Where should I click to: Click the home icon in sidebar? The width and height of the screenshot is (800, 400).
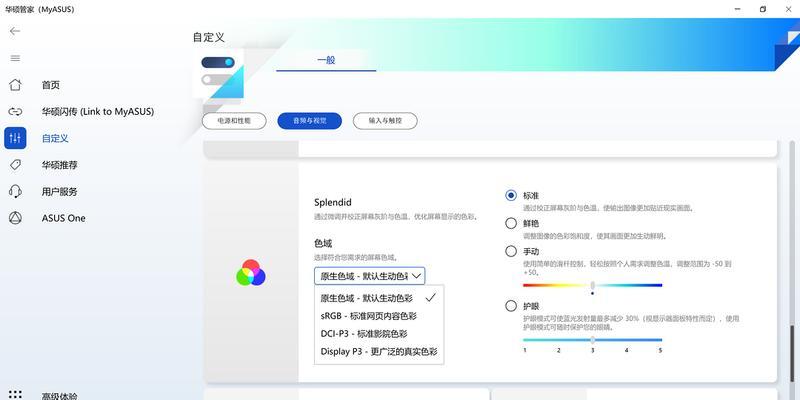coord(15,85)
